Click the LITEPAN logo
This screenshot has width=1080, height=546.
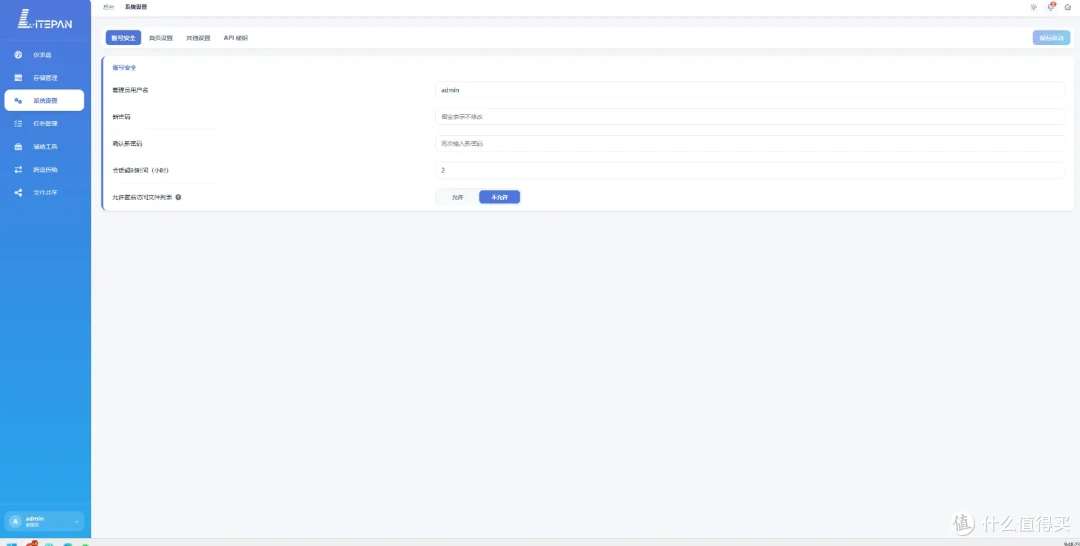click(45, 19)
